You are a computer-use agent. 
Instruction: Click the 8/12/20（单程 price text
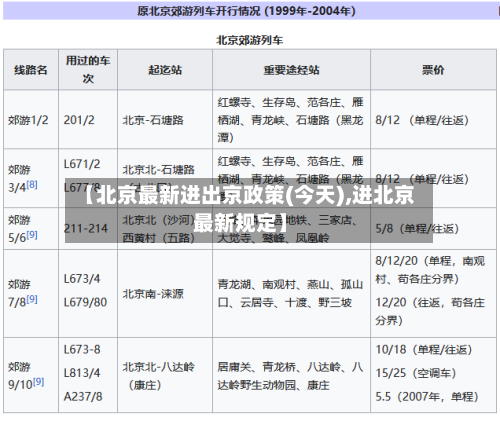pos(413,261)
